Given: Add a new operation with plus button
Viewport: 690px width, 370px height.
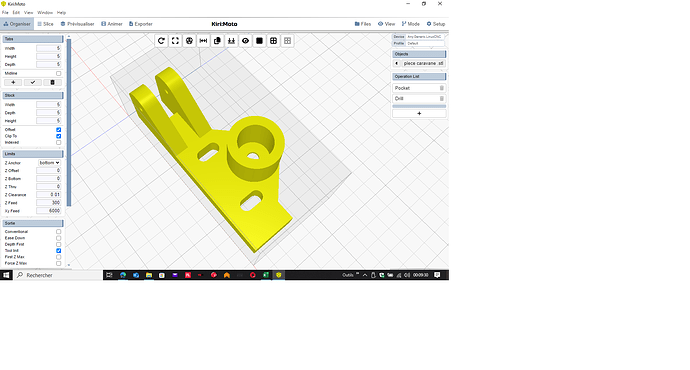Looking at the screenshot, I should coord(419,114).
